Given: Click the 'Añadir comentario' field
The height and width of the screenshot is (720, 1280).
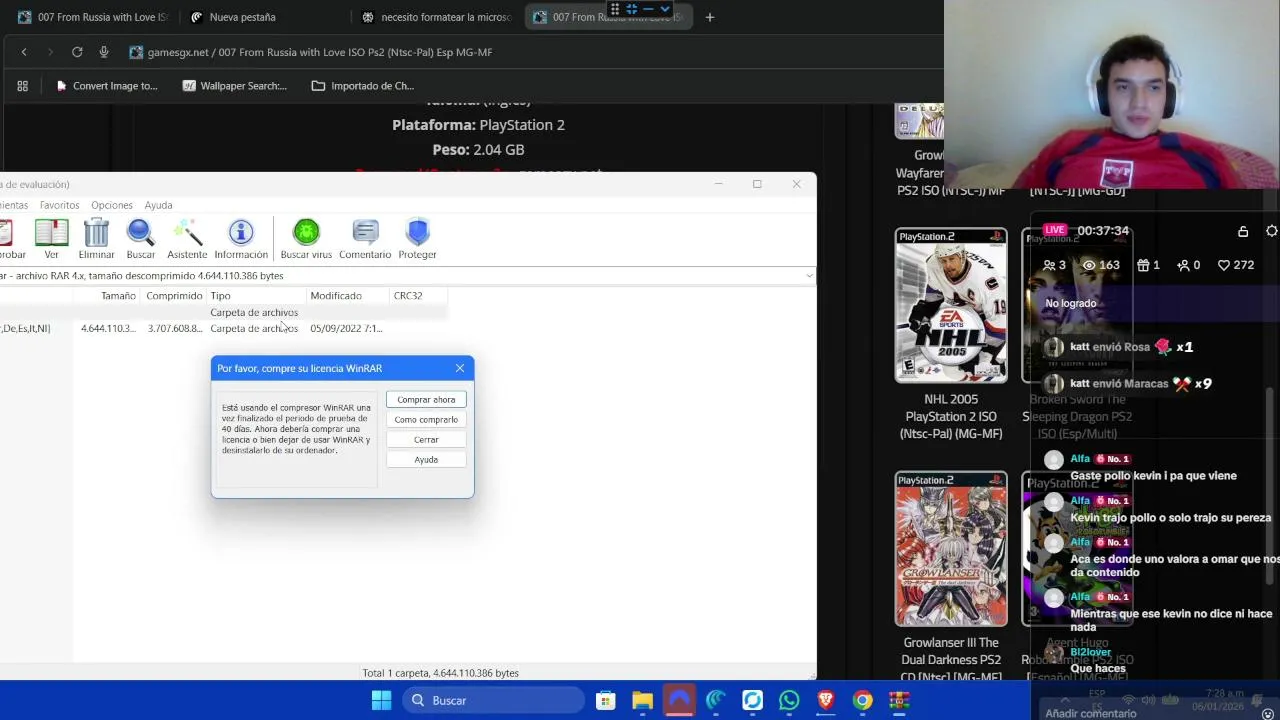Looking at the screenshot, I should [x=1091, y=713].
